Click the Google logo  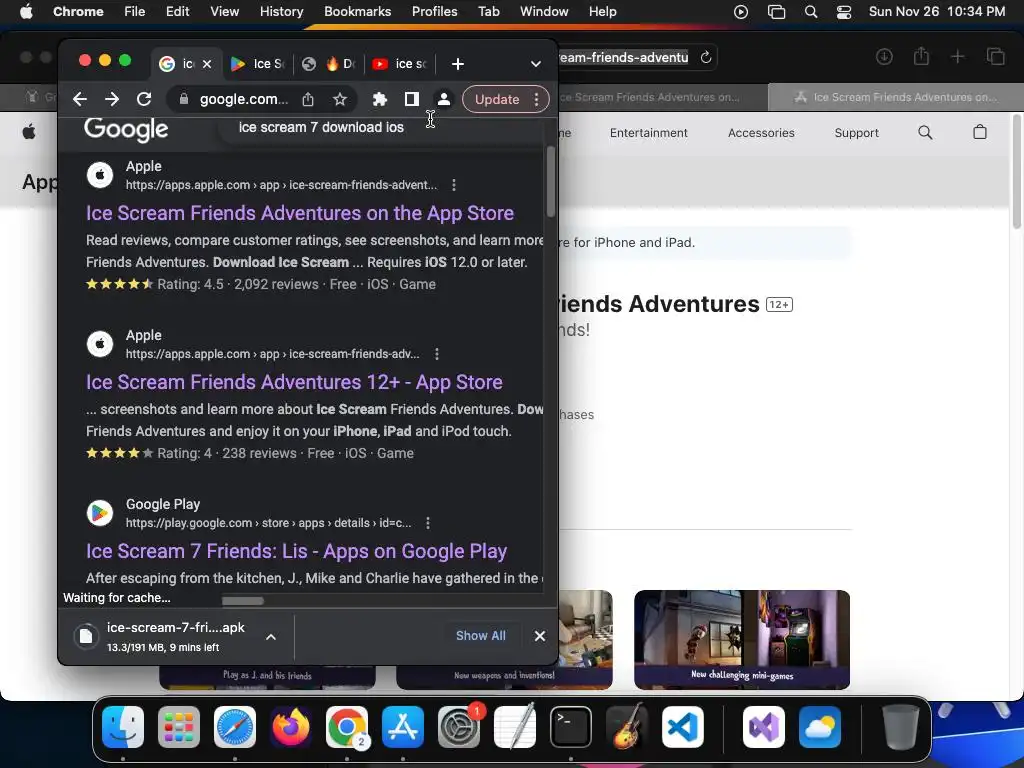pos(126,129)
